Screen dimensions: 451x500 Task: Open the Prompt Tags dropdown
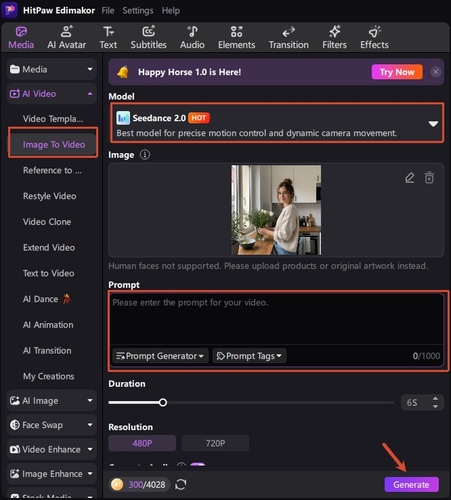249,356
